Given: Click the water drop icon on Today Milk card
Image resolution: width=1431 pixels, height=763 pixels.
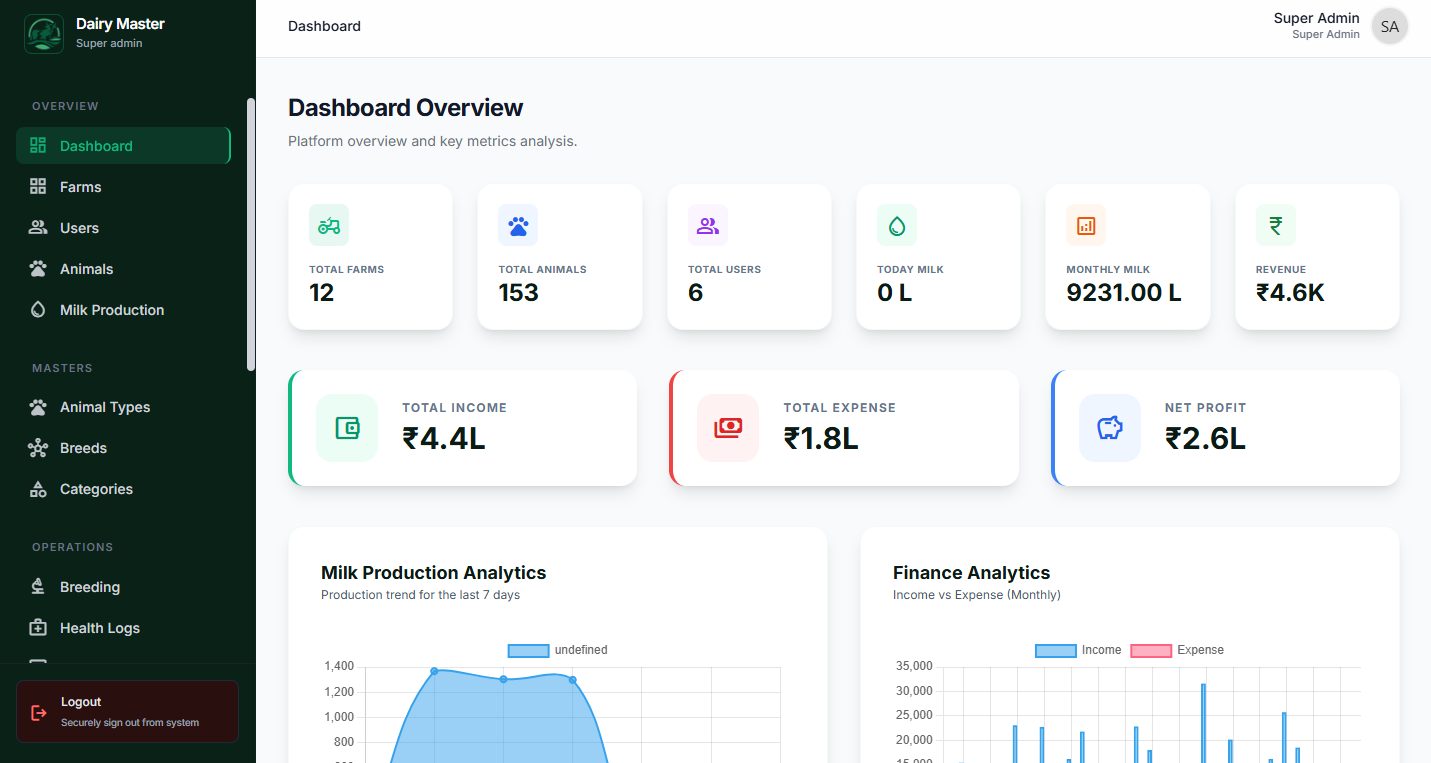Looking at the screenshot, I should (896, 225).
